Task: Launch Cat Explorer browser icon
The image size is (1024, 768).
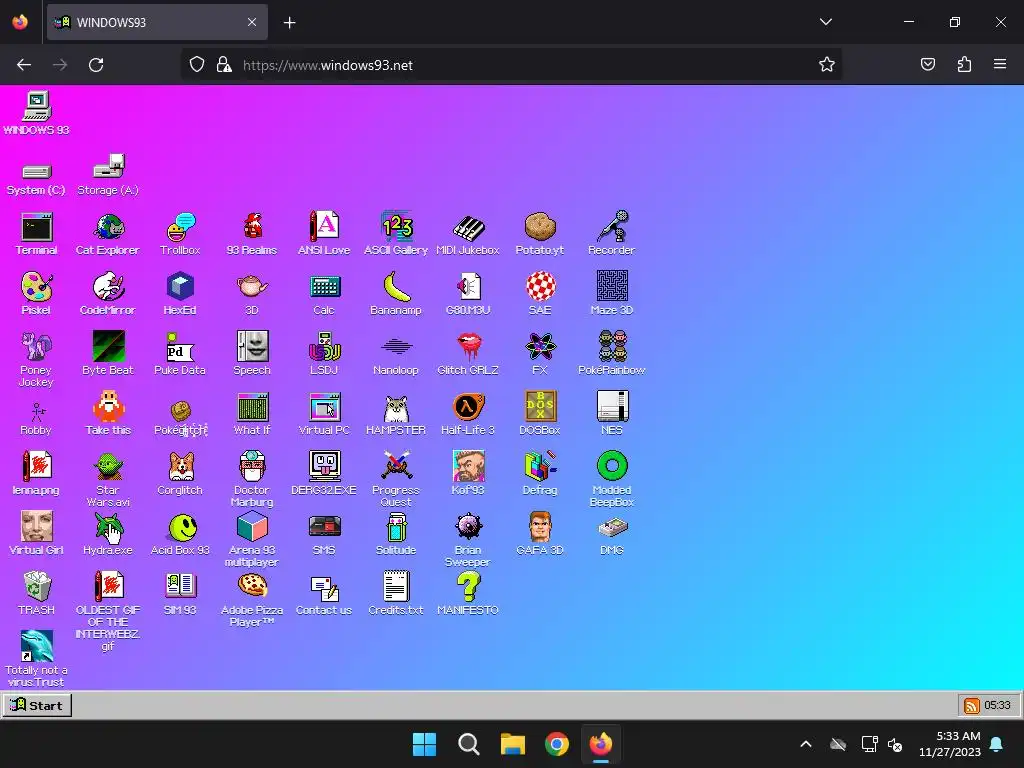Action: point(108,233)
